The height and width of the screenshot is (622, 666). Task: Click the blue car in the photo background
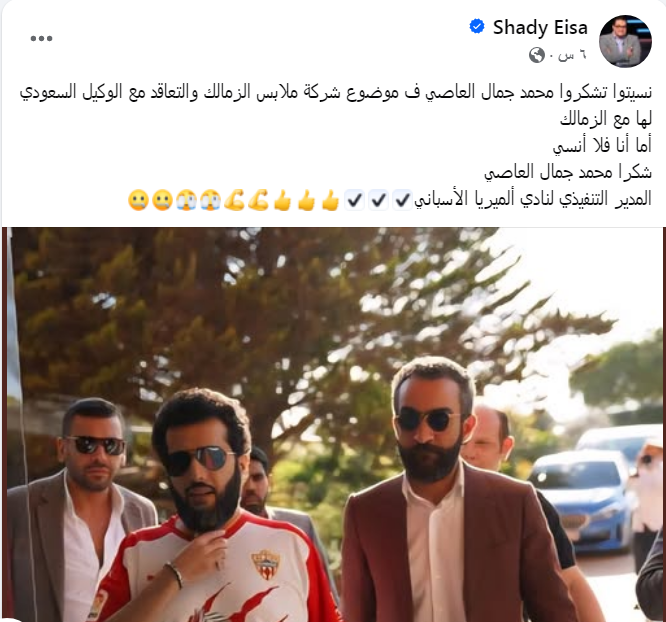click(x=582, y=501)
